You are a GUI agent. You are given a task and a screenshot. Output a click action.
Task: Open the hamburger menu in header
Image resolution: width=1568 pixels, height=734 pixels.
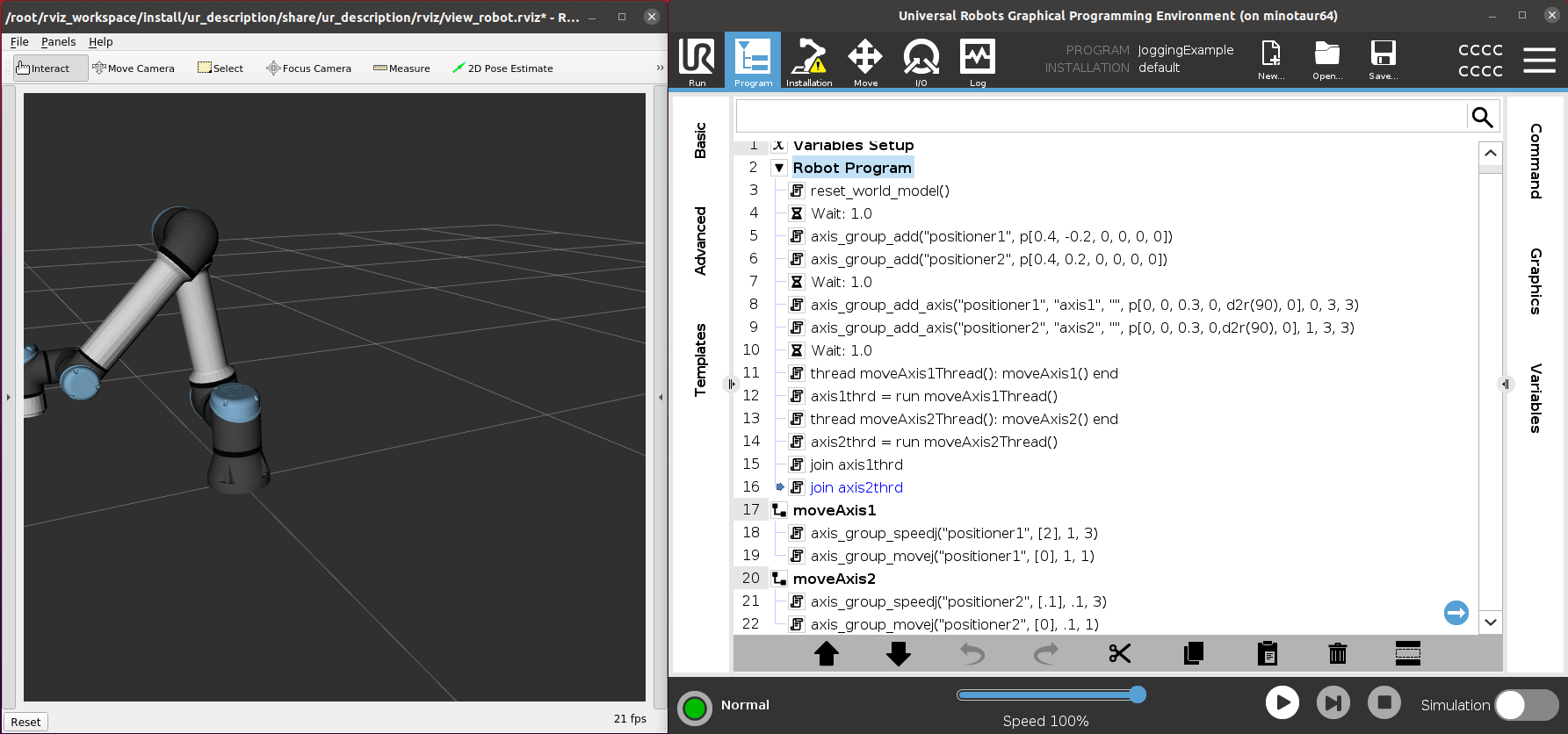coord(1539,60)
